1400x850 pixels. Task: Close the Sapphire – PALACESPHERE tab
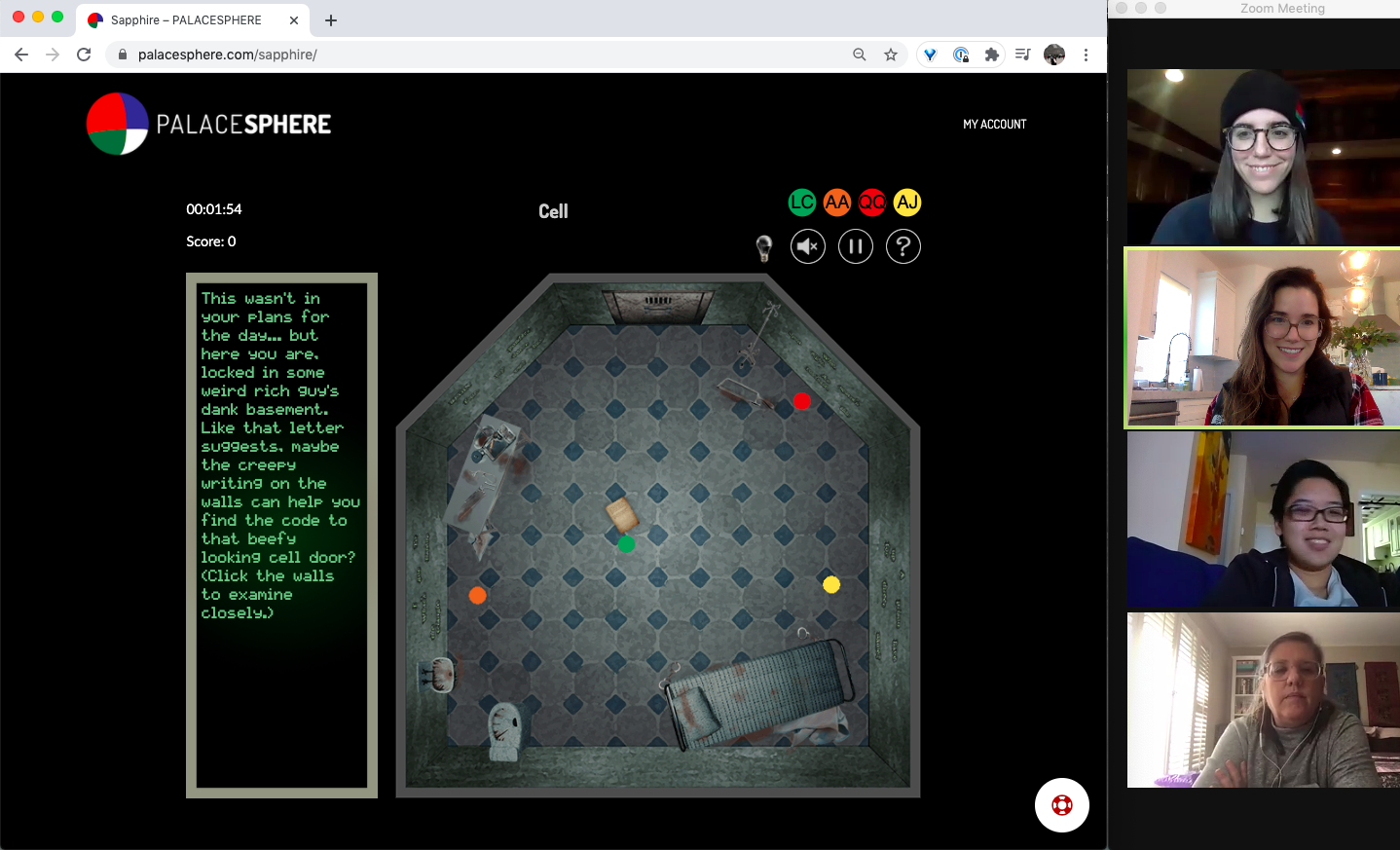pos(294,19)
